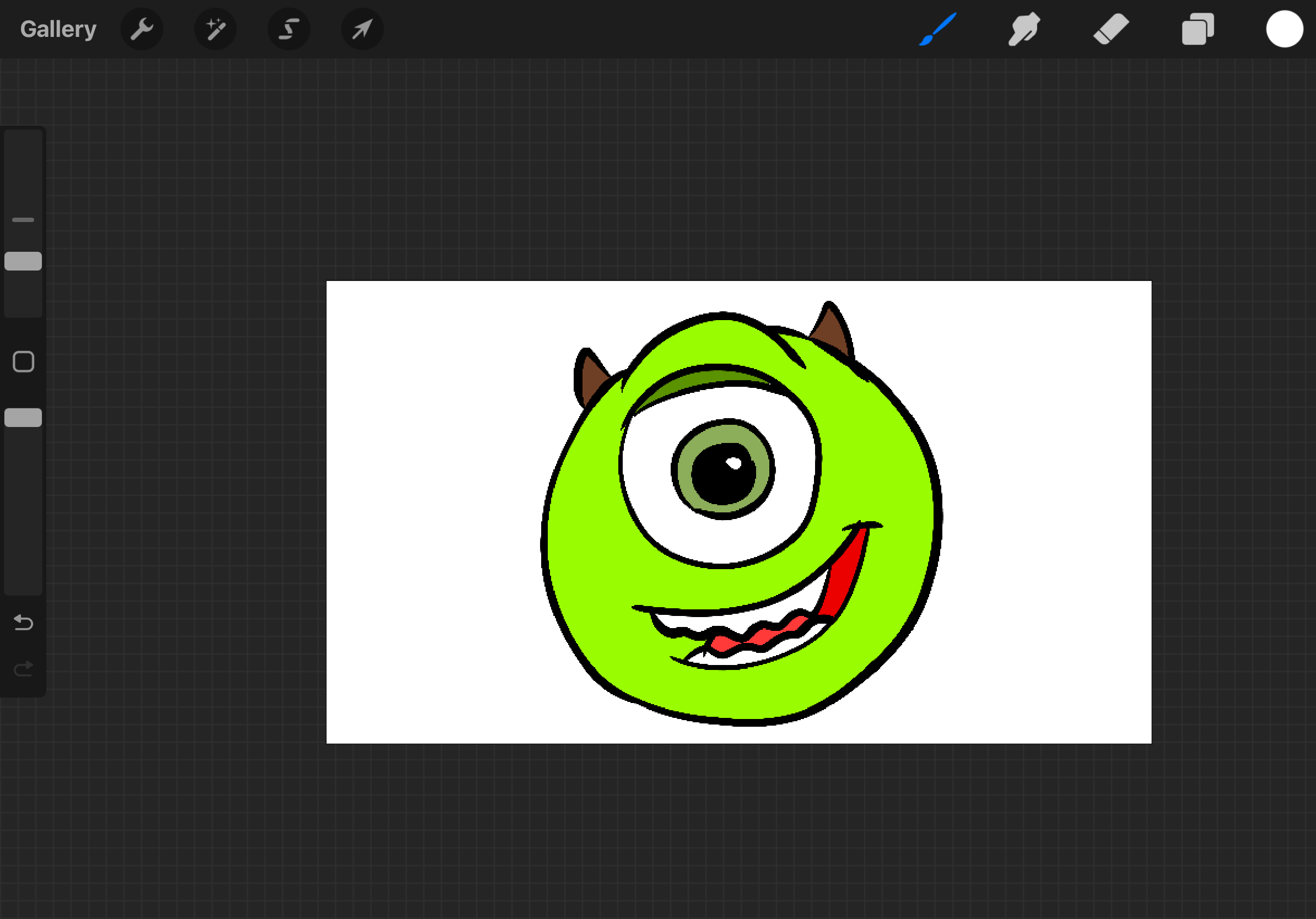This screenshot has height=919, width=1316.
Task: Select the Eraser tool
Action: click(x=1110, y=29)
